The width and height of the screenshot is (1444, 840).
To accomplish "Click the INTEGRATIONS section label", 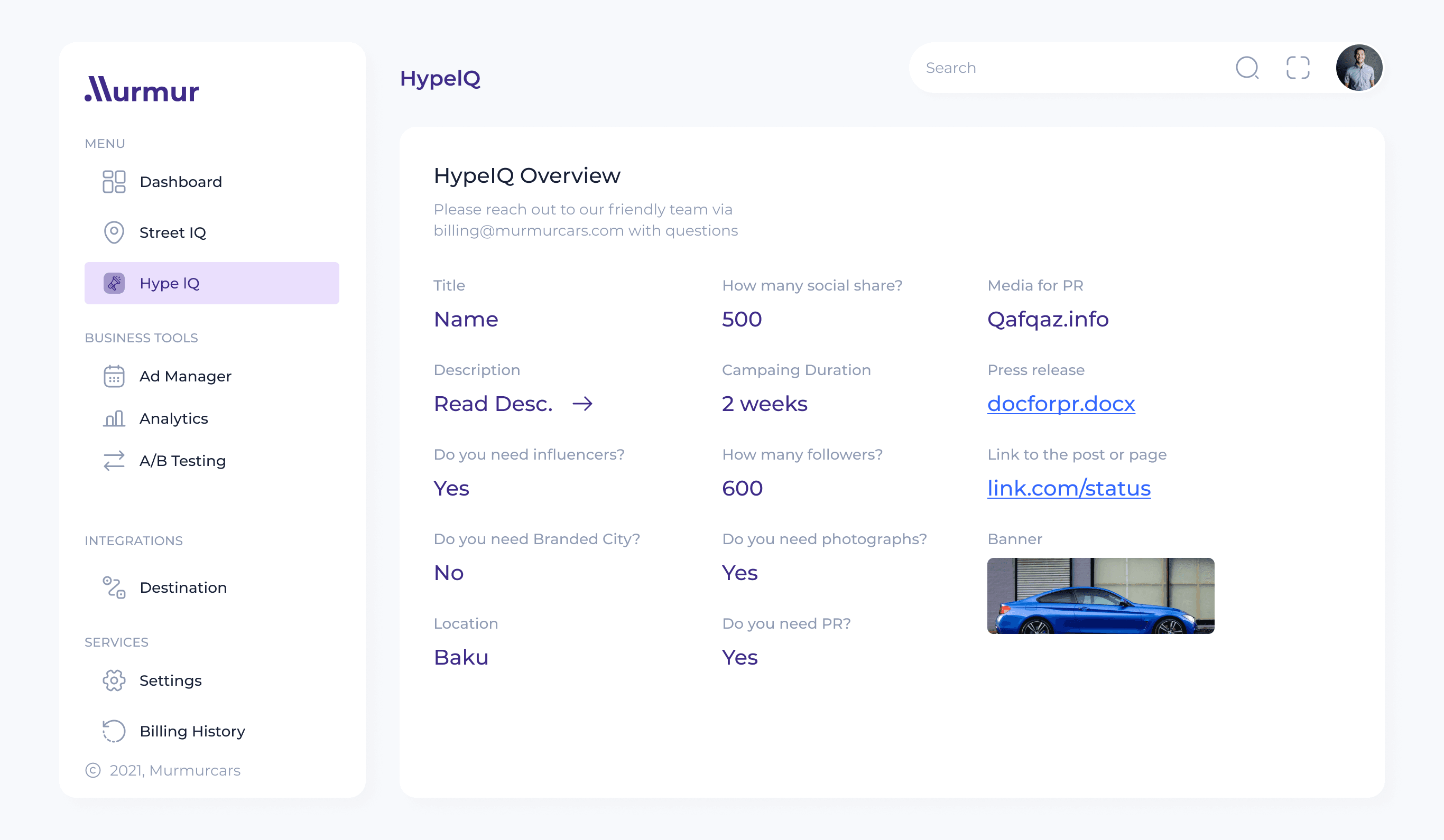I will coord(134,540).
